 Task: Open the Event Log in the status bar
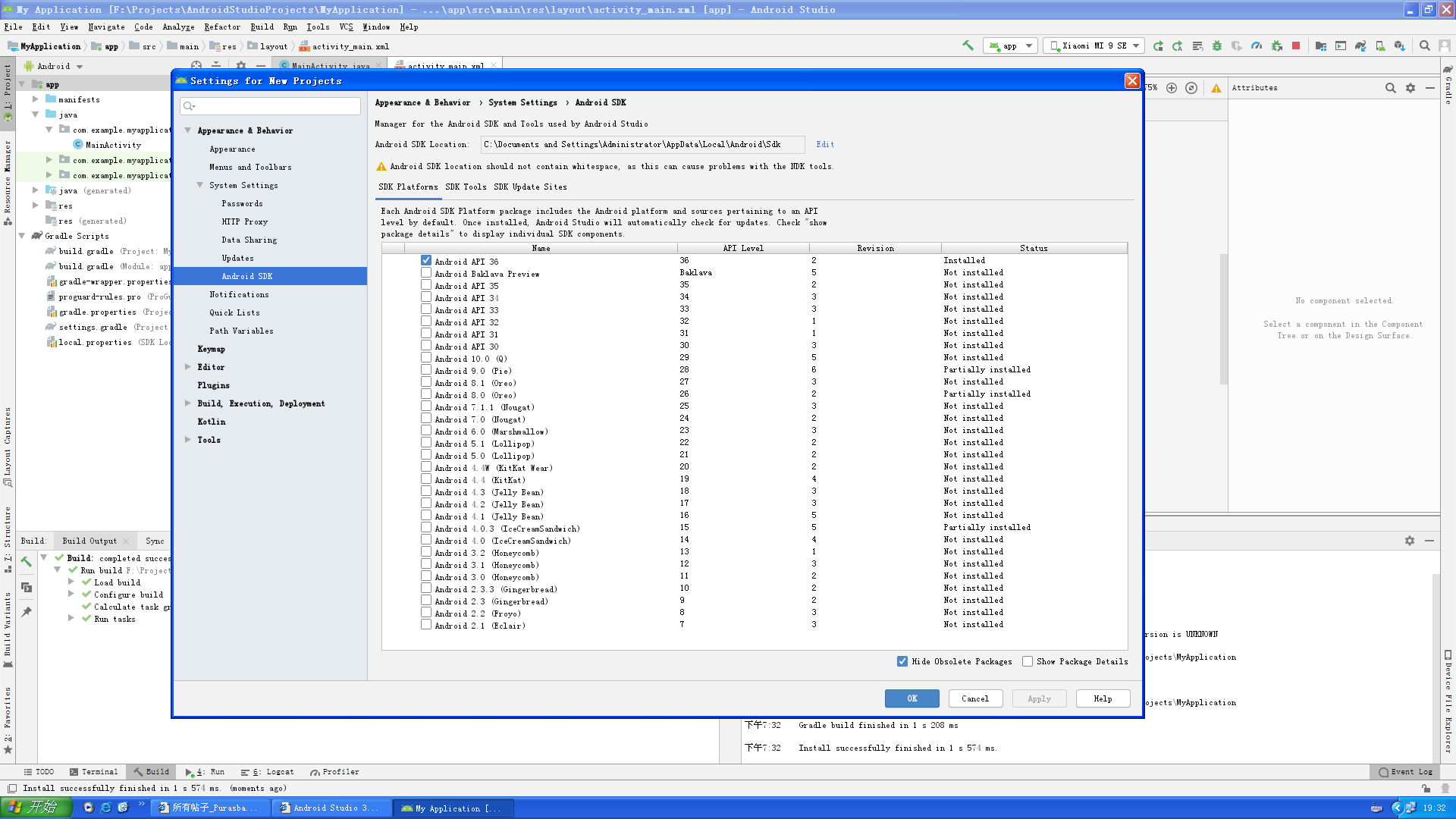coord(1405,772)
